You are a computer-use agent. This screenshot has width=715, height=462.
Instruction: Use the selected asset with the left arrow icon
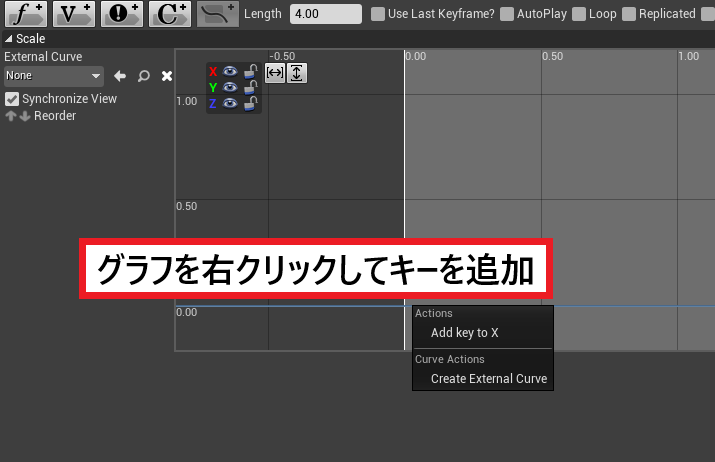(120, 76)
